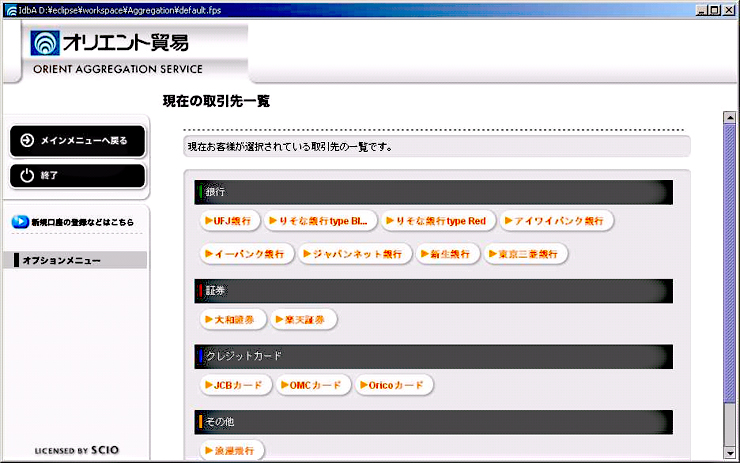Click the circular arrow icon on メインメニュー button
This screenshot has width=740, height=463.
coord(27,140)
